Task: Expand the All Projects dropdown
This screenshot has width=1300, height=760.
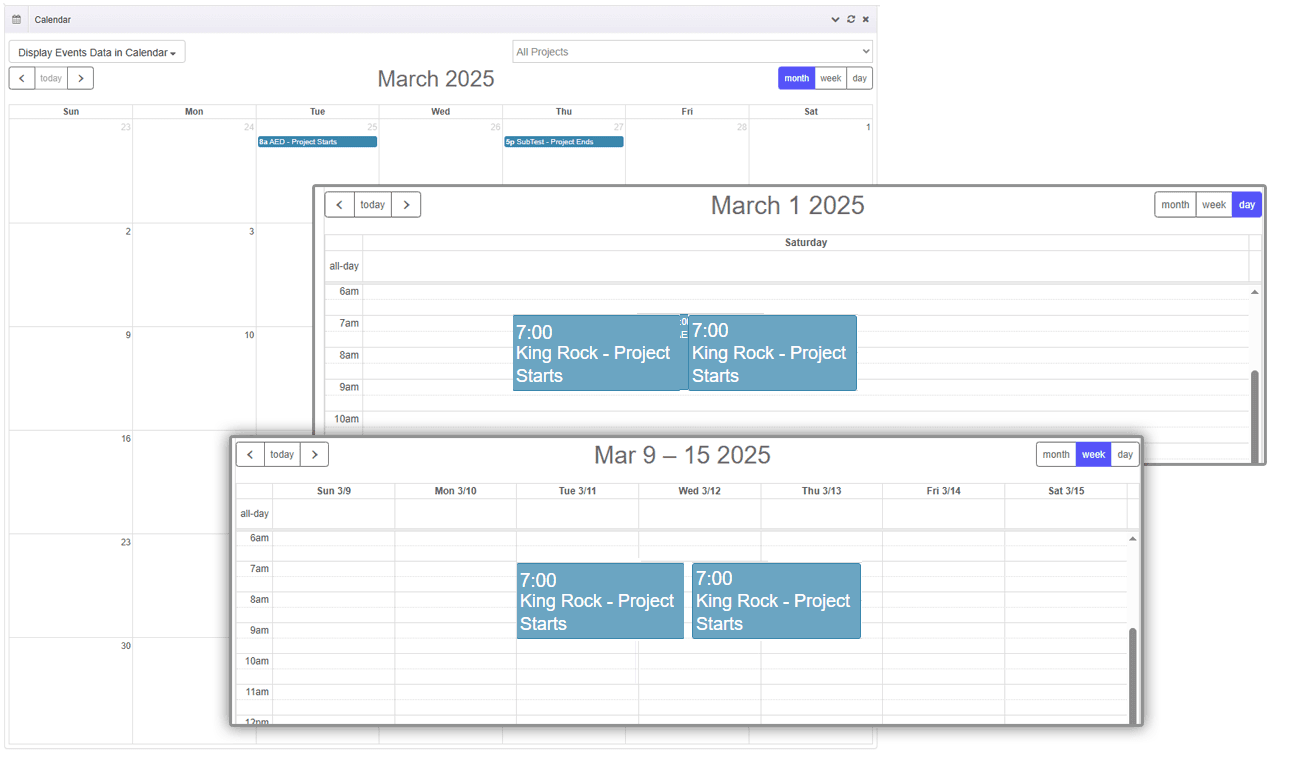Action: 692,52
